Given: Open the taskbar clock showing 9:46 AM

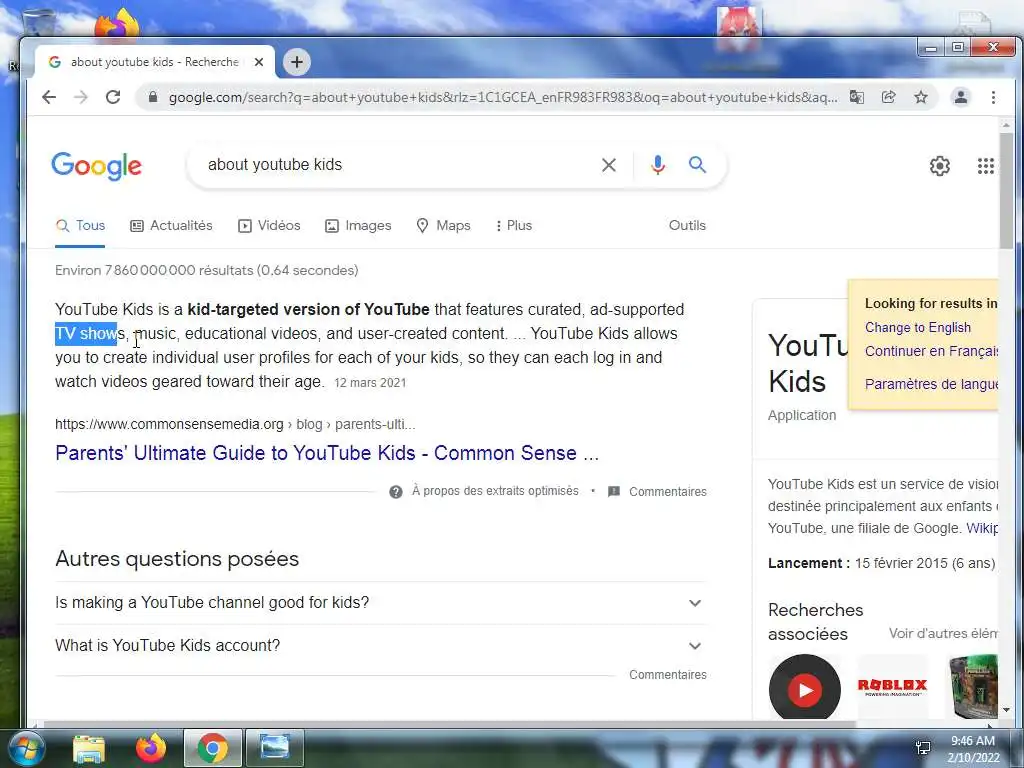Looking at the screenshot, I should [x=973, y=748].
